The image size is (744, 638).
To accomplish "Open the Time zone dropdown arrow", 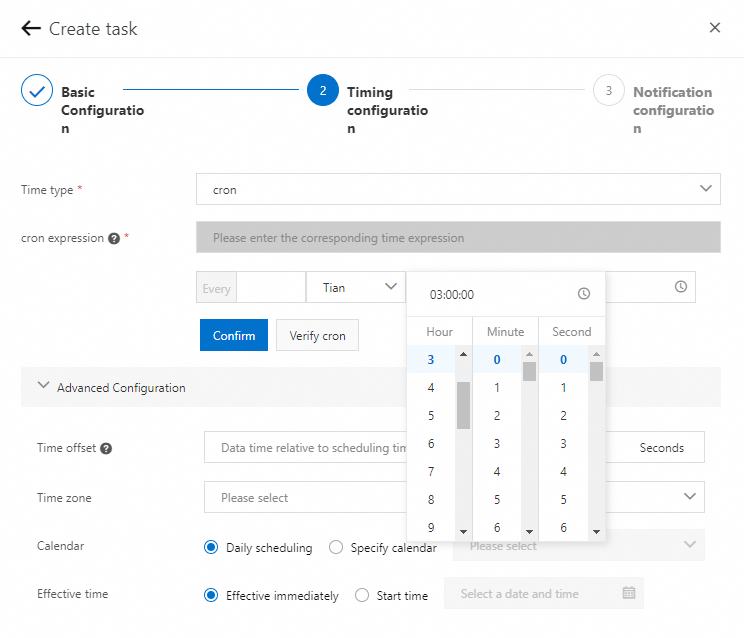I will [690, 497].
